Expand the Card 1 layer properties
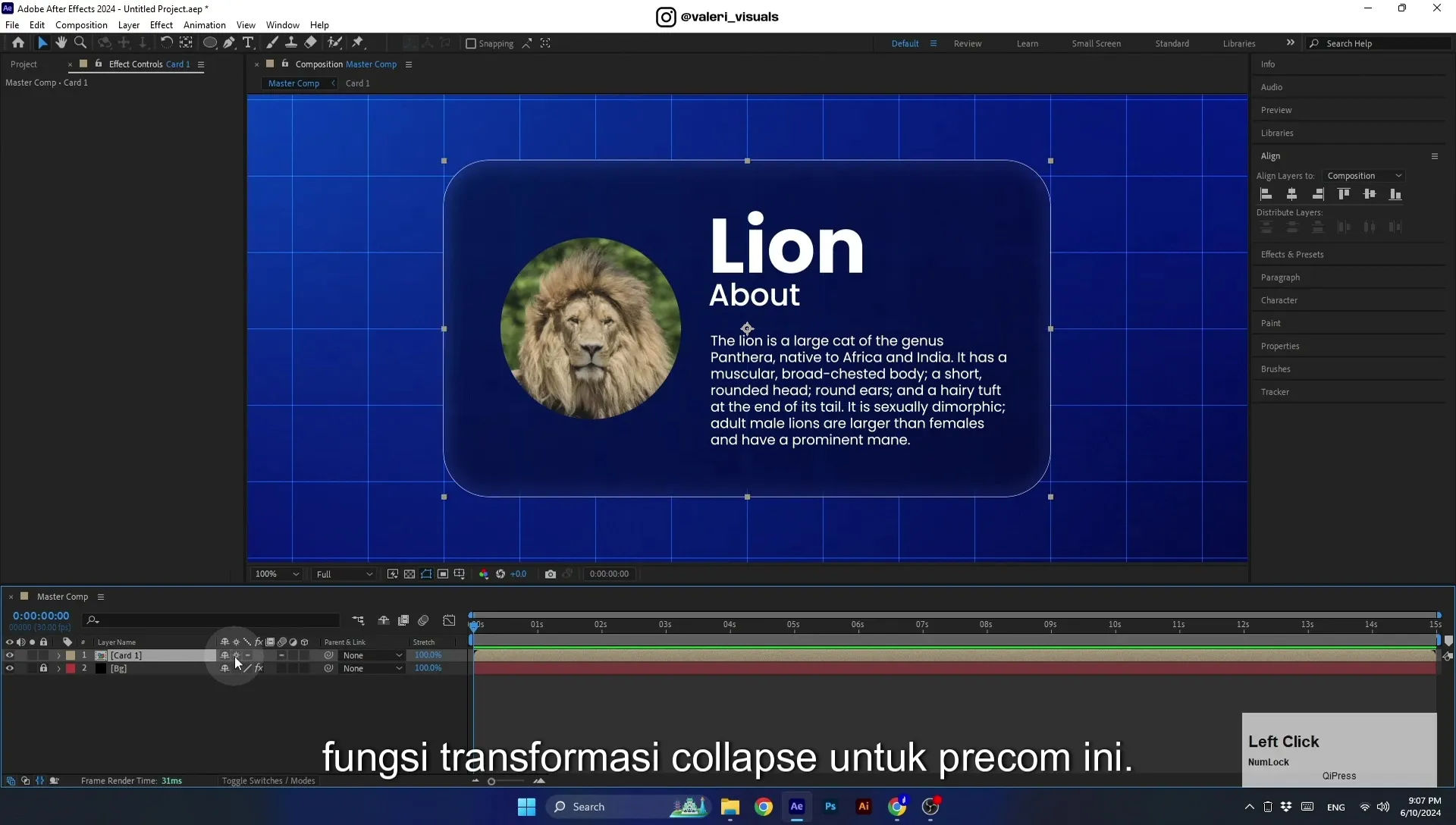1456x825 pixels. [x=58, y=655]
